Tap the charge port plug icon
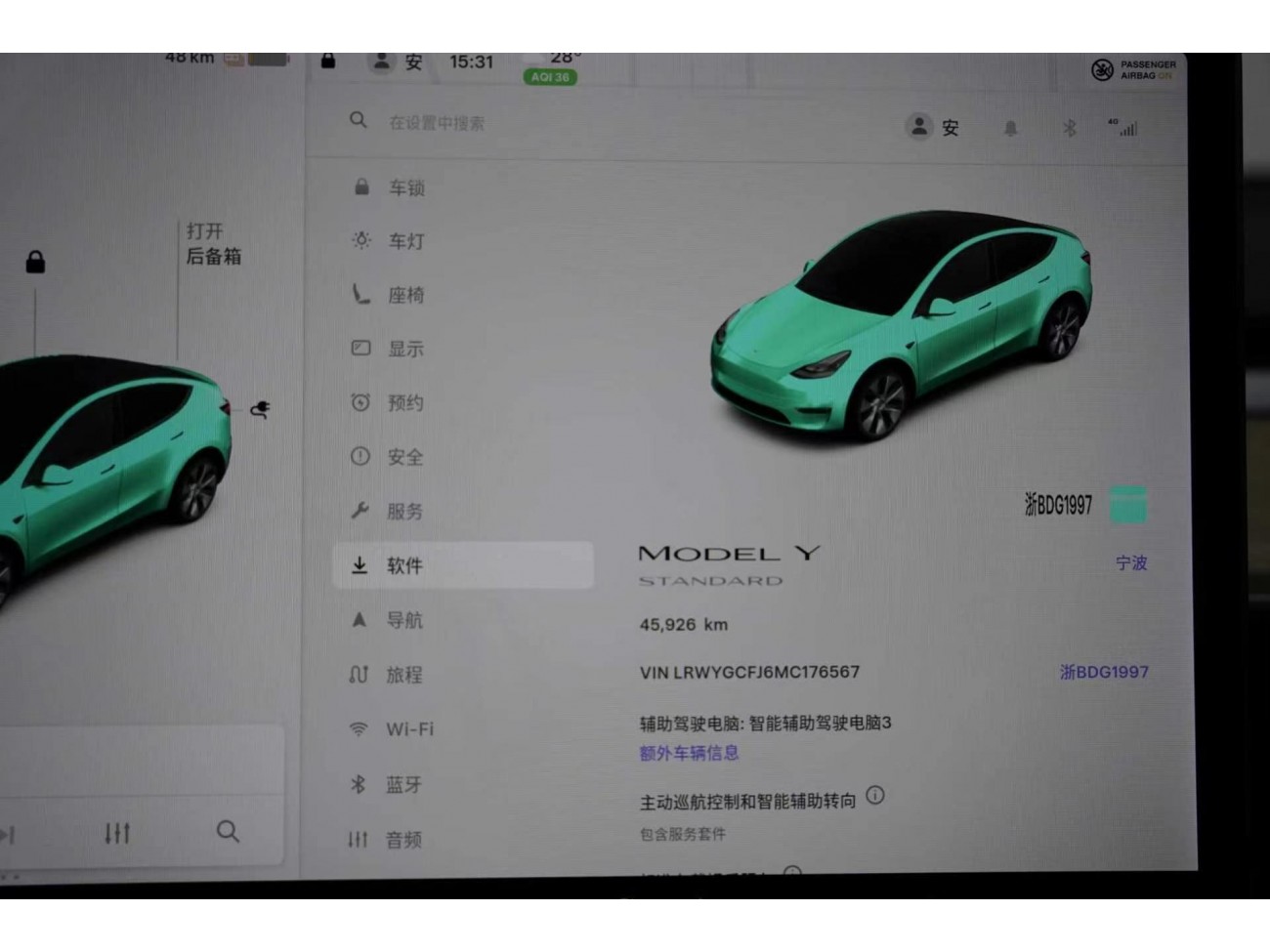1270x952 pixels. click(260, 409)
